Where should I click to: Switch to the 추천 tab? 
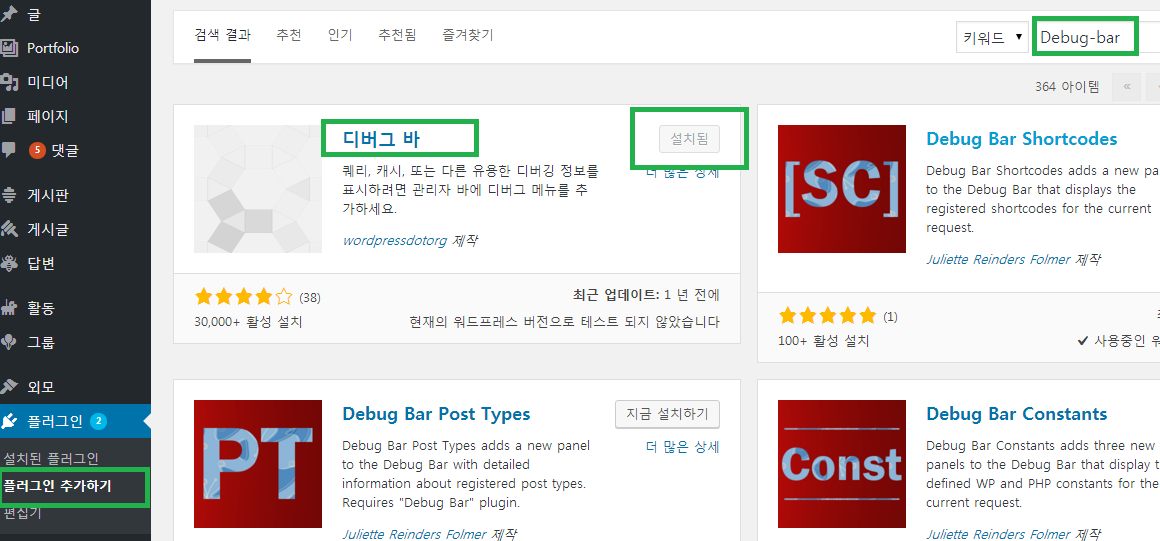click(289, 35)
